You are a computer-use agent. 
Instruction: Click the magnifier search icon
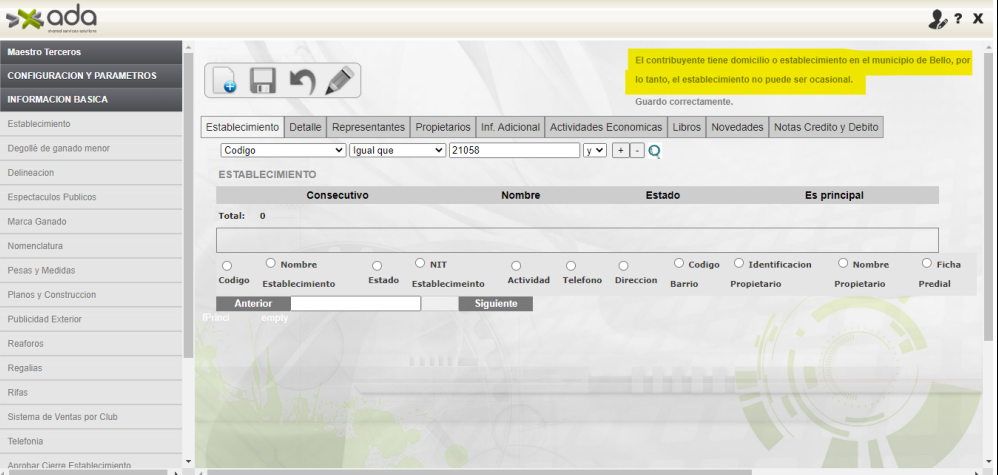point(655,151)
